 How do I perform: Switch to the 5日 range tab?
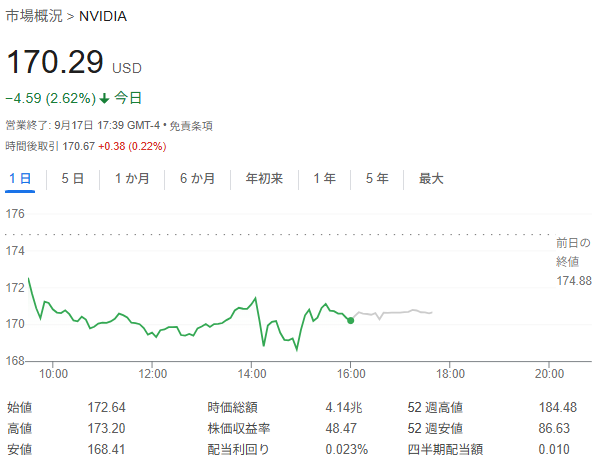coord(73,179)
